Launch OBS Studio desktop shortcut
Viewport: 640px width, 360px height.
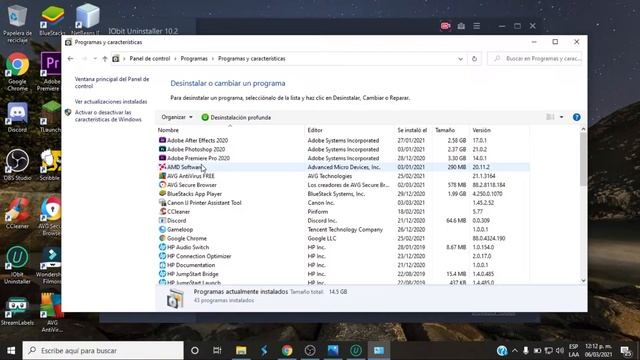pos(17,164)
